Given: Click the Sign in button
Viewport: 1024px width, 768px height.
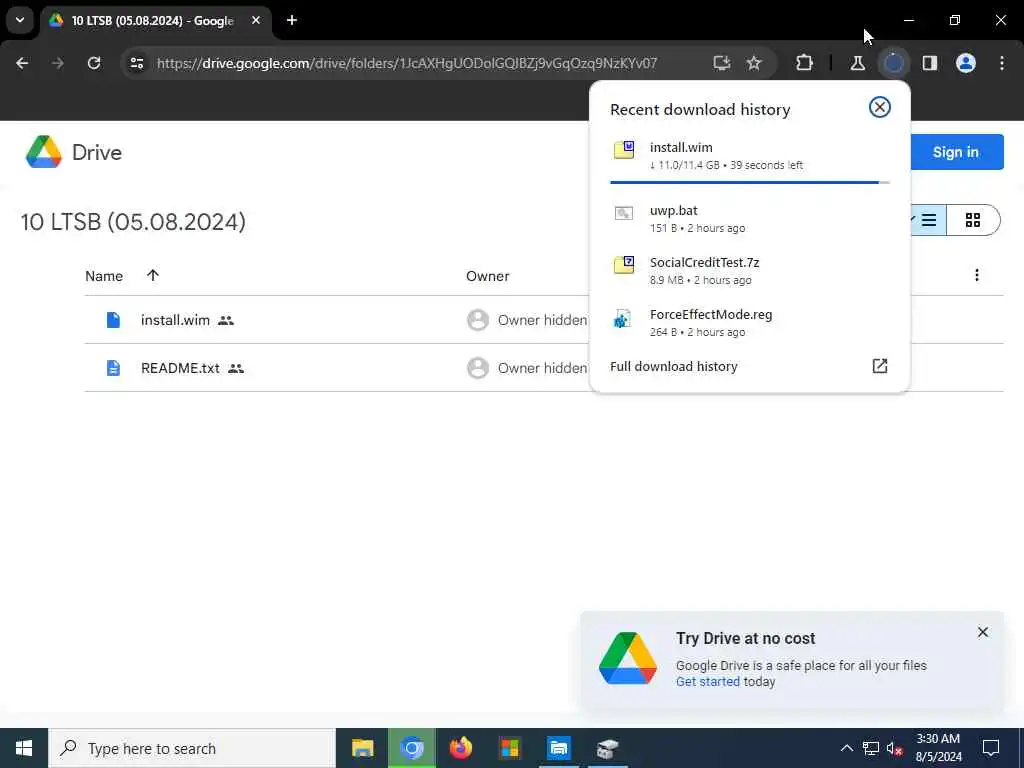Looking at the screenshot, I should (x=956, y=152).
